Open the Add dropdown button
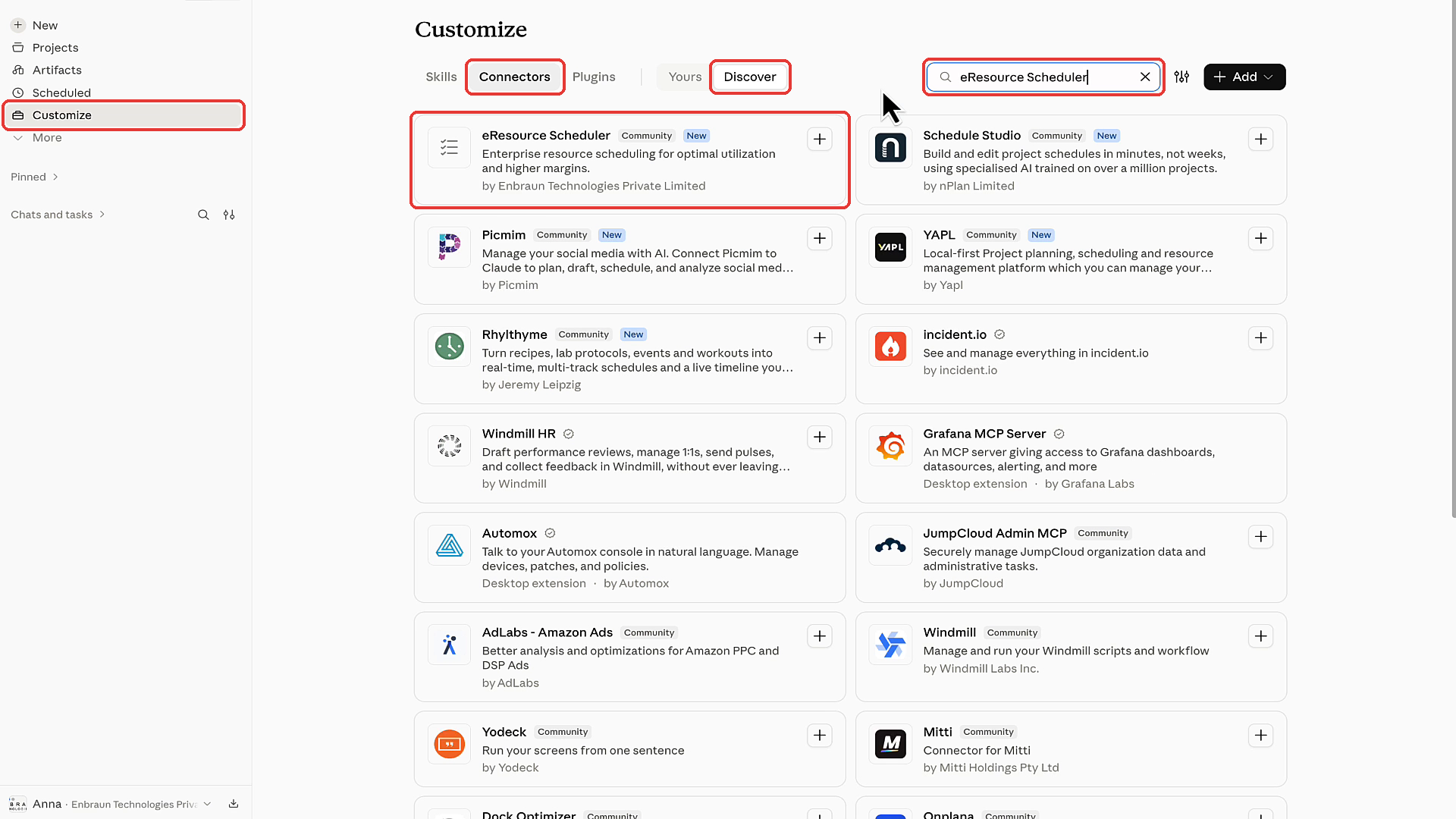 pyautogui.click(x=1244, y=77)
